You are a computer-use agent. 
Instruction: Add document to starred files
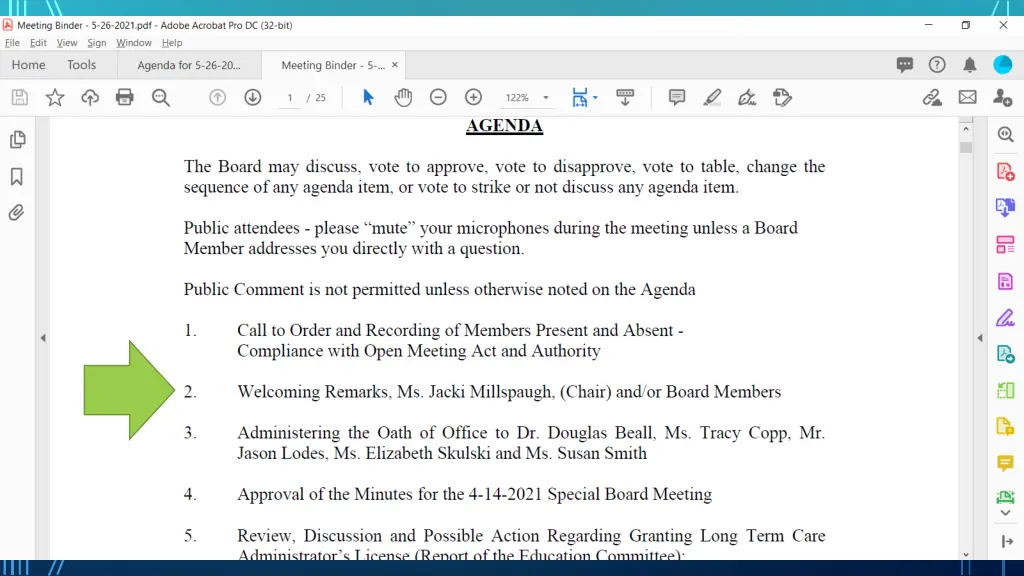(55, 97)
